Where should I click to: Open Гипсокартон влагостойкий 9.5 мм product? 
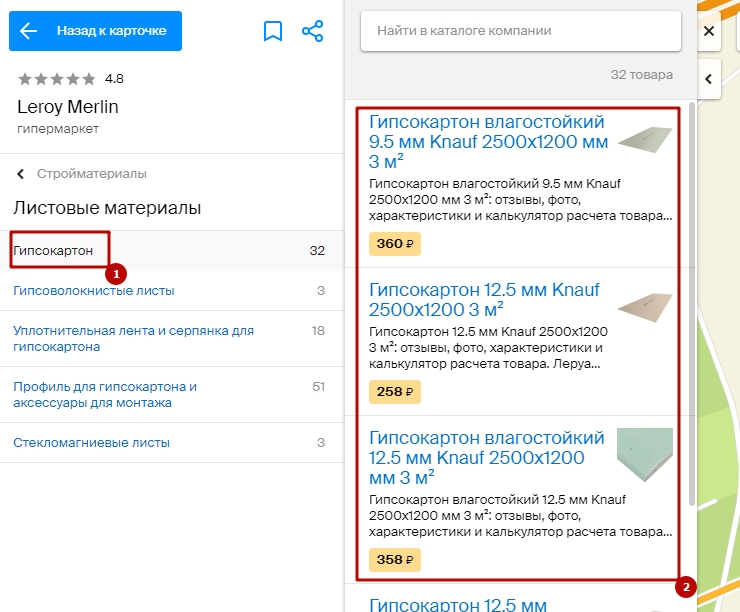[x=488, y=141]
